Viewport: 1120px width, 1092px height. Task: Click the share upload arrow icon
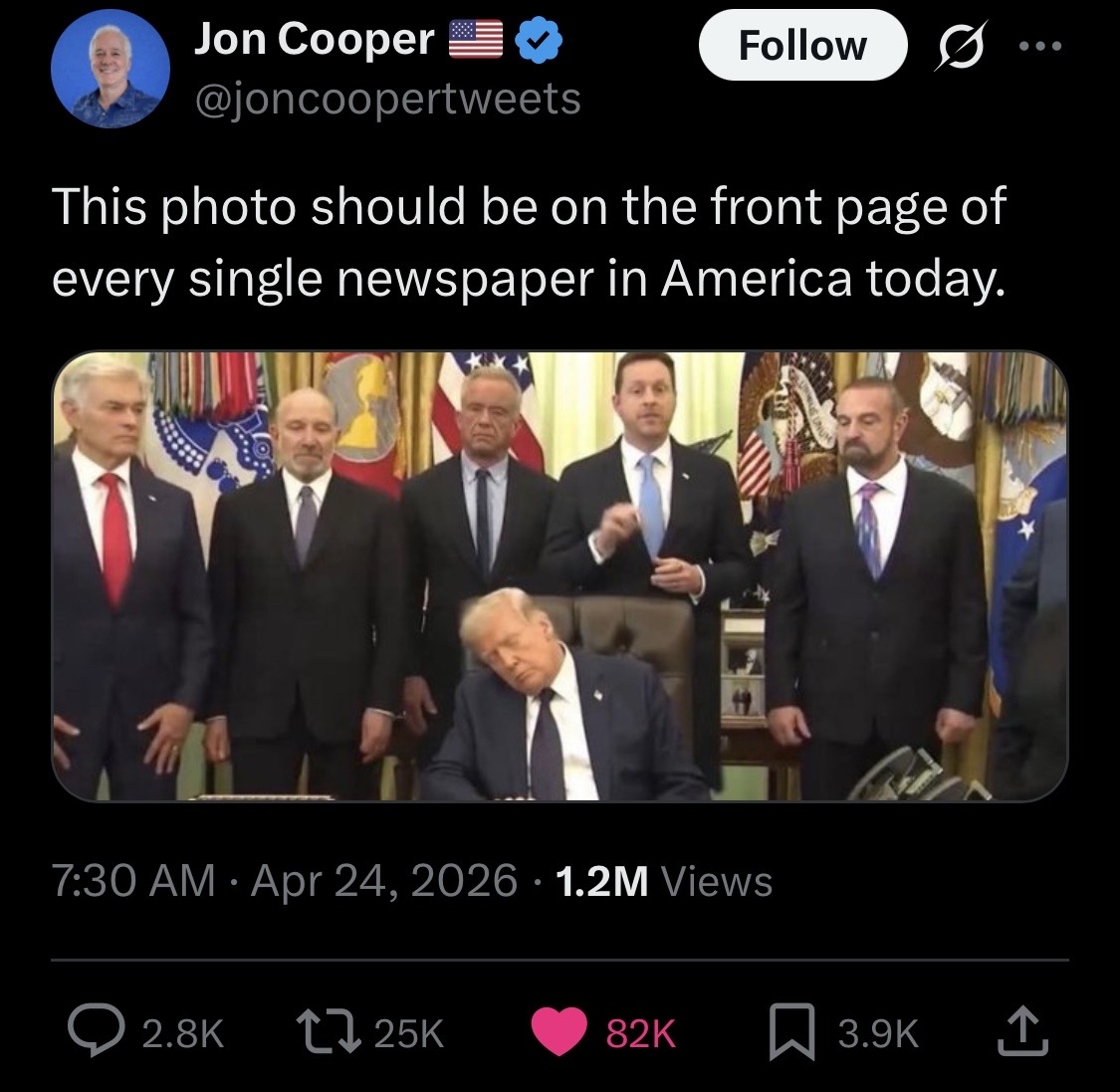pos(1022,1031)
